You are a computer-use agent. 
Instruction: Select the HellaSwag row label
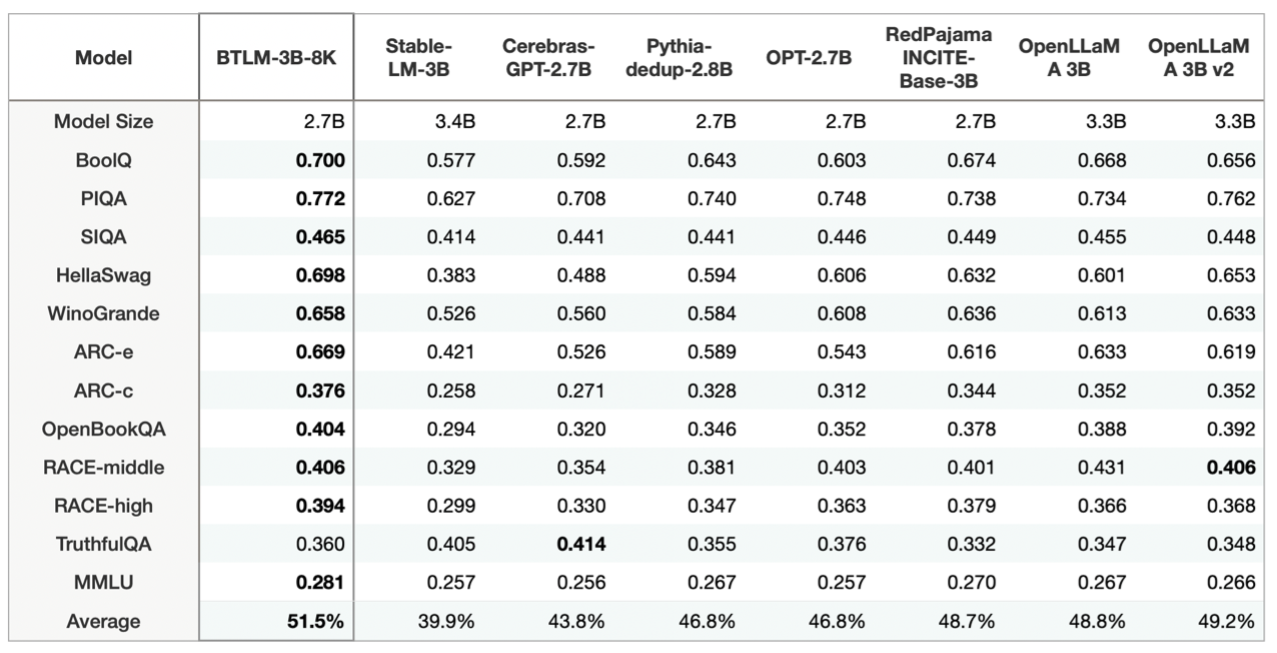point(103,274)
